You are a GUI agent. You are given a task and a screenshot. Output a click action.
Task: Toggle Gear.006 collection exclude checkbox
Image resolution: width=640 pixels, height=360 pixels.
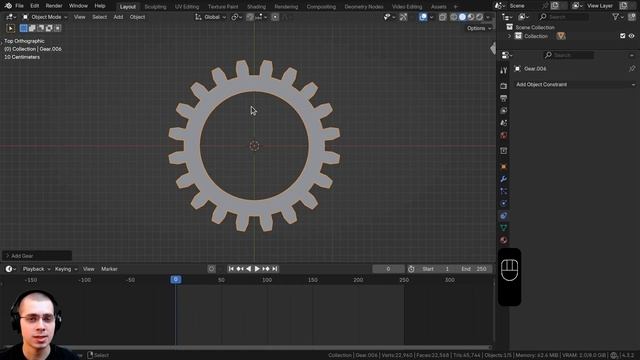622,36
